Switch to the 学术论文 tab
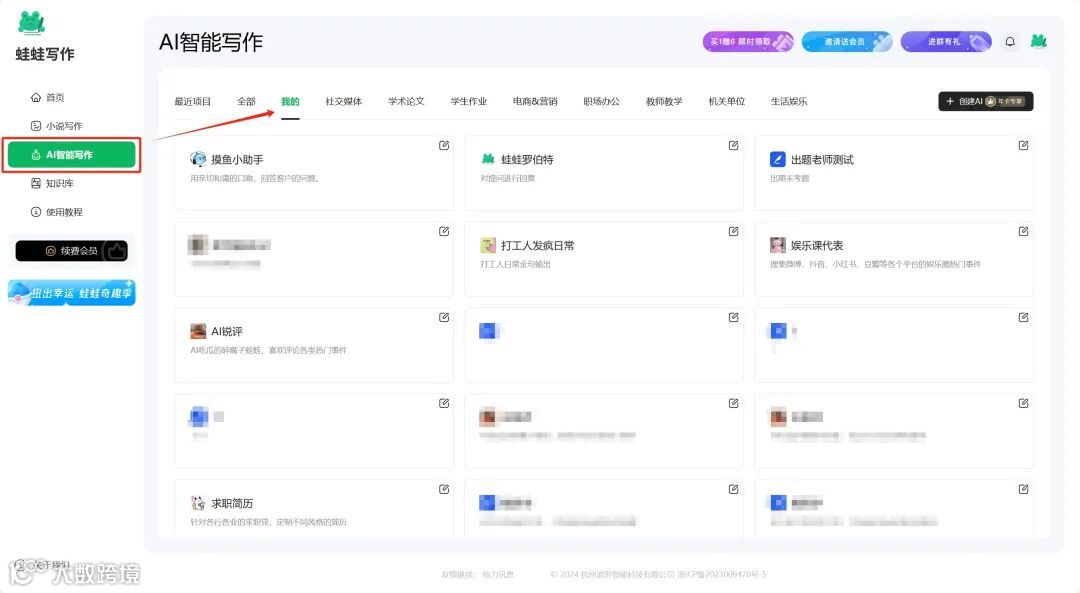Screen dimensions: 1080x593 406,101
